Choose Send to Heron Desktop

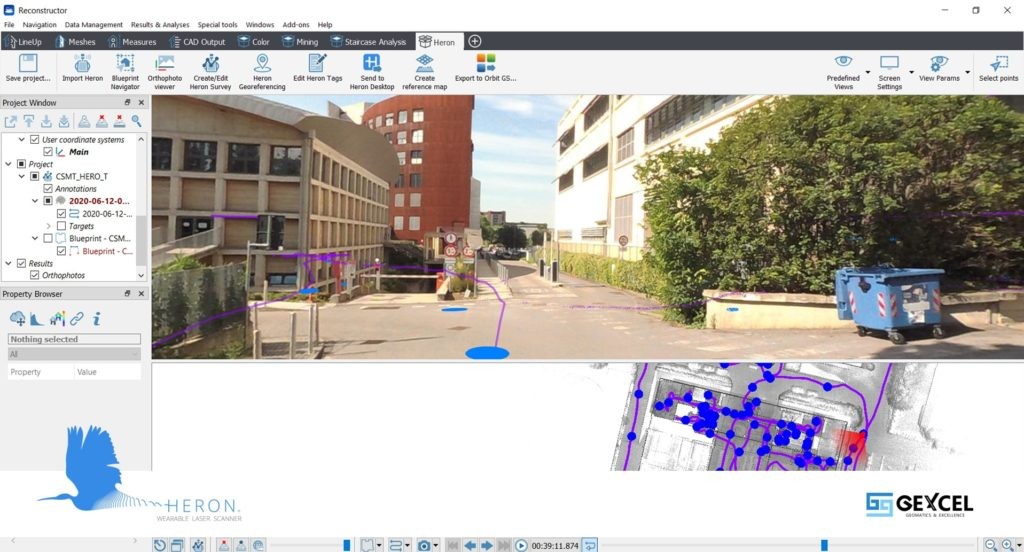click(x=372, y=63)
